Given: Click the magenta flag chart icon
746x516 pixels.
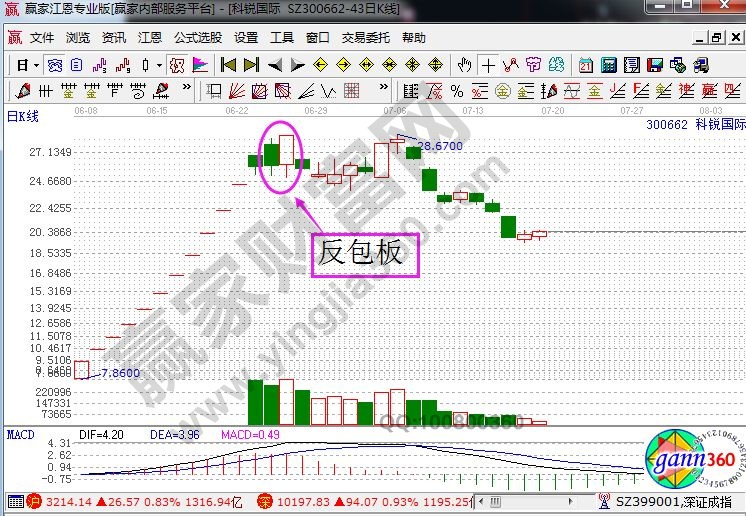Looking at the screenshot, I should 200,65.
